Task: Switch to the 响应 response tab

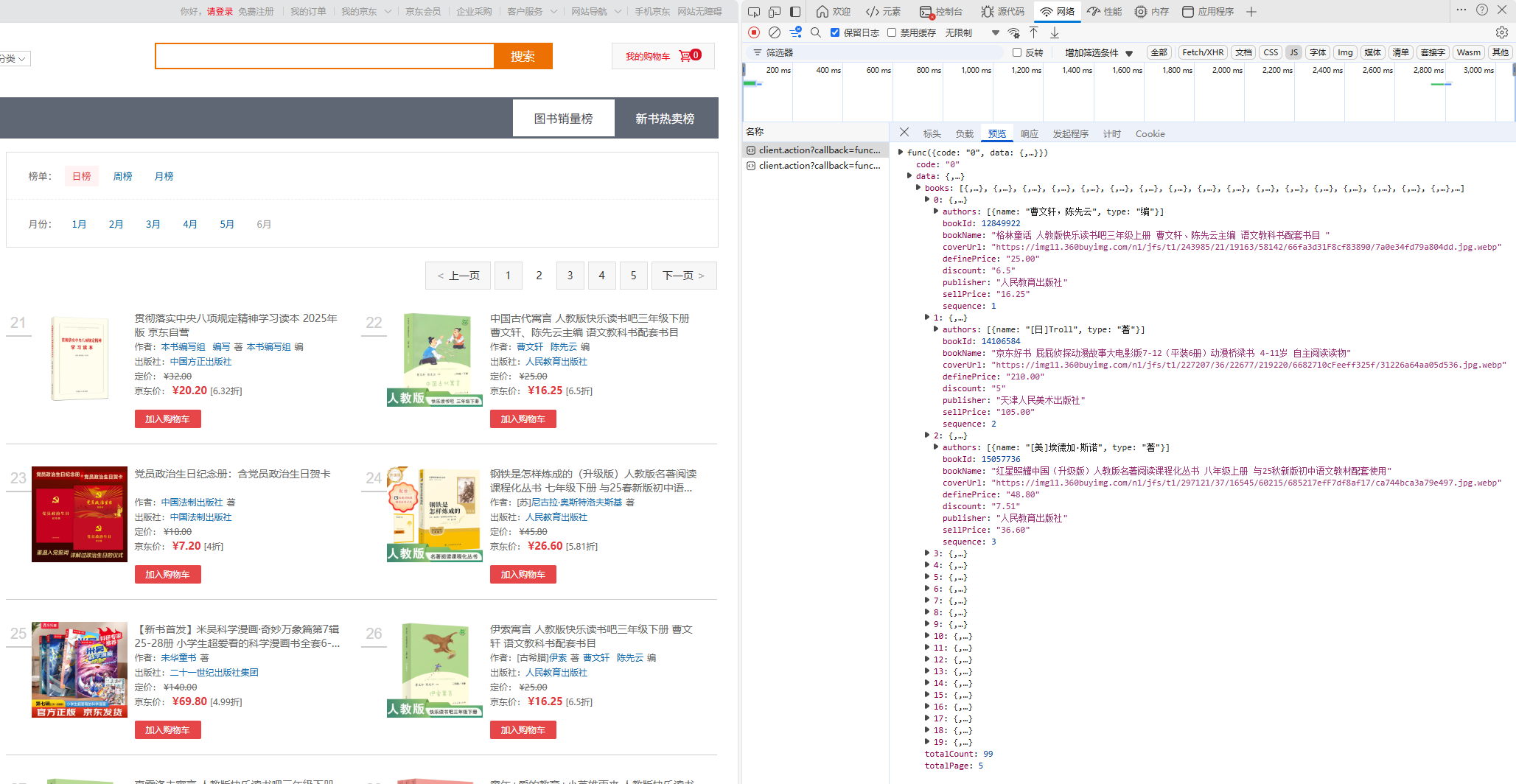Action: pyautogui.click(x=1029, y=133)
